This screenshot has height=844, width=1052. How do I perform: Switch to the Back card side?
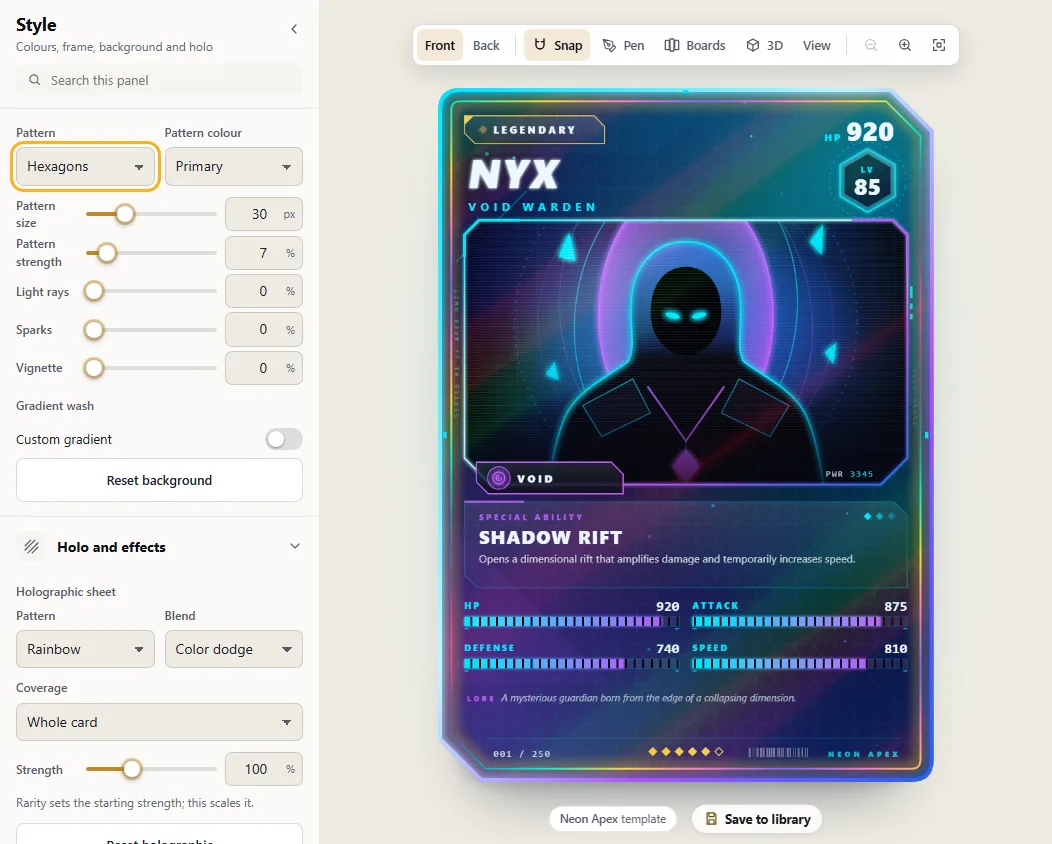pyautogui.click(x=486, y=45)
